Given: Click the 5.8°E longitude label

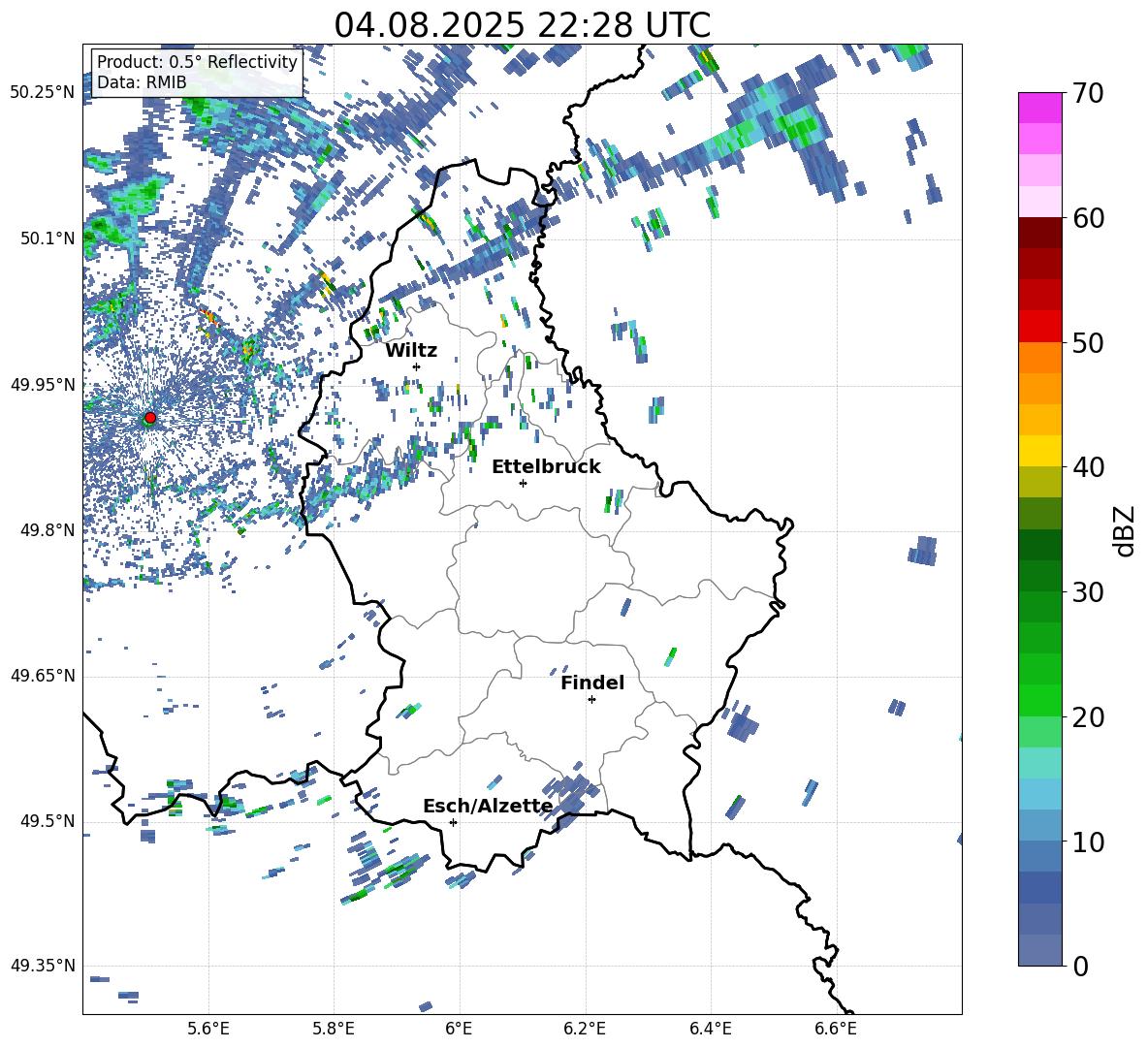Looking at the screenshot, I should click(x=334, y=1029).
